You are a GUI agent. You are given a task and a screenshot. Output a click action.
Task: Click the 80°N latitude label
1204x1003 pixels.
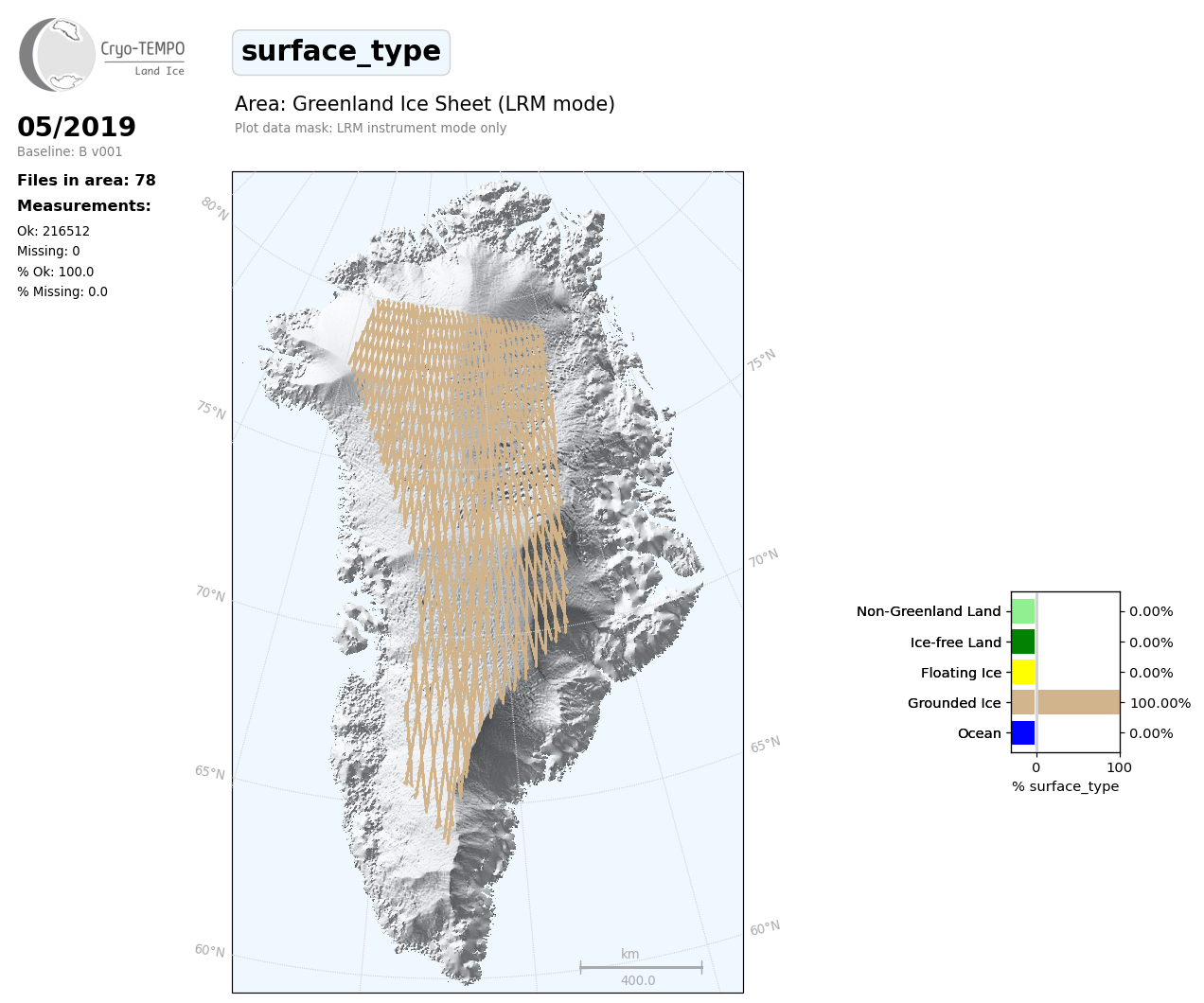(215, 208)
